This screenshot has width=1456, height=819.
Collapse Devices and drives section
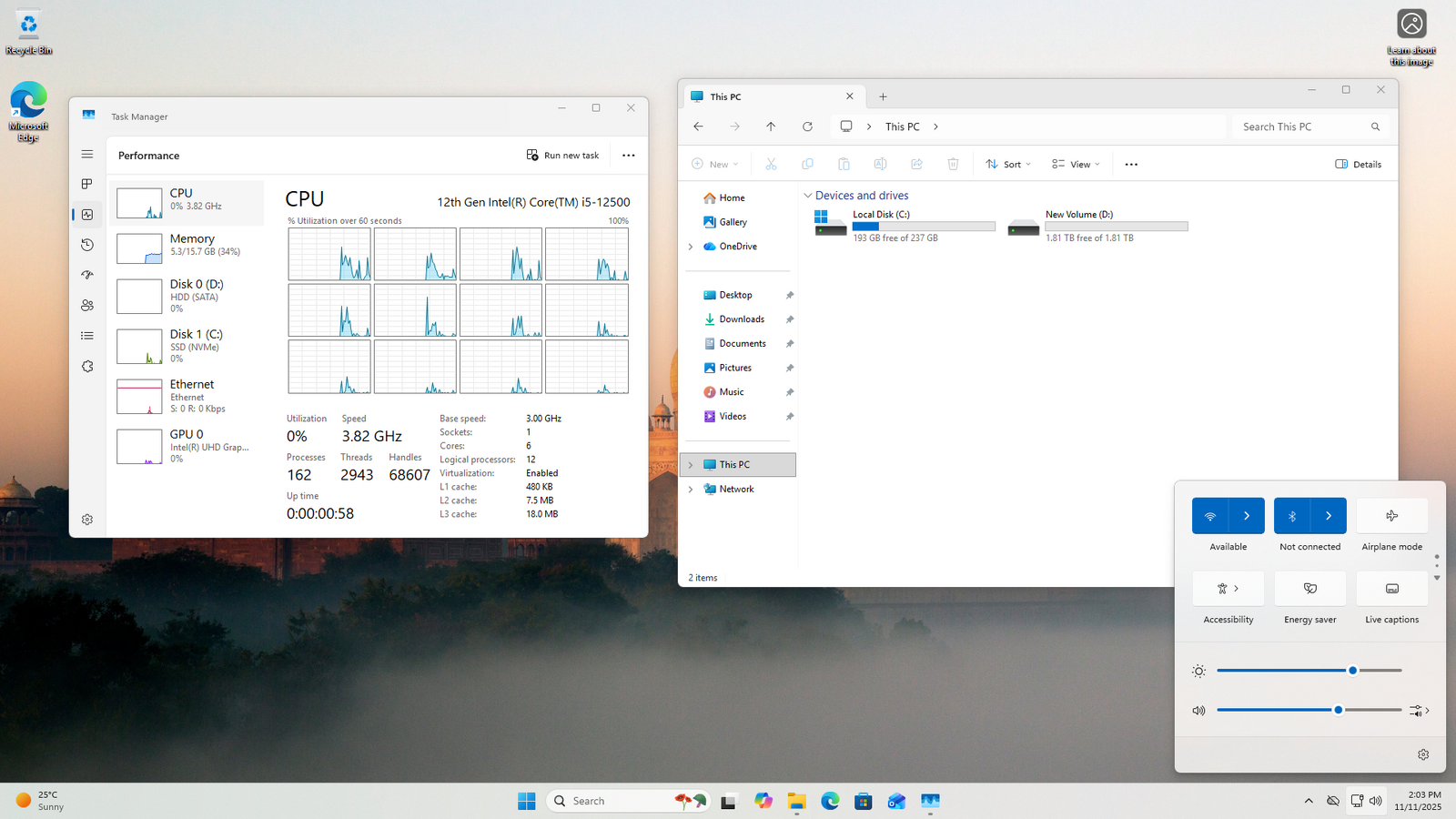click(807, 196)
